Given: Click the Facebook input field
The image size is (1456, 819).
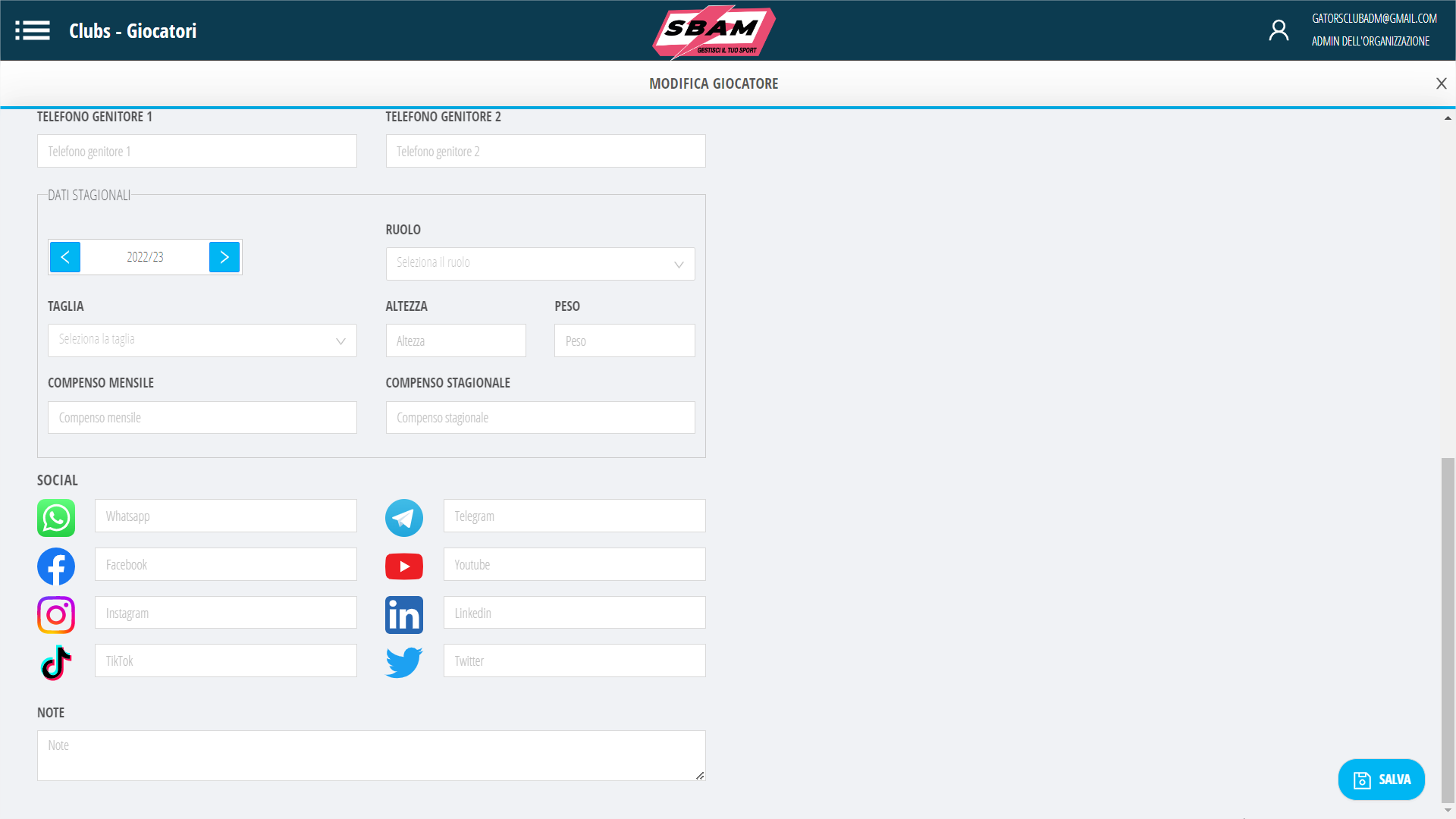Looking at the screenshot, I should click(226, 564).
